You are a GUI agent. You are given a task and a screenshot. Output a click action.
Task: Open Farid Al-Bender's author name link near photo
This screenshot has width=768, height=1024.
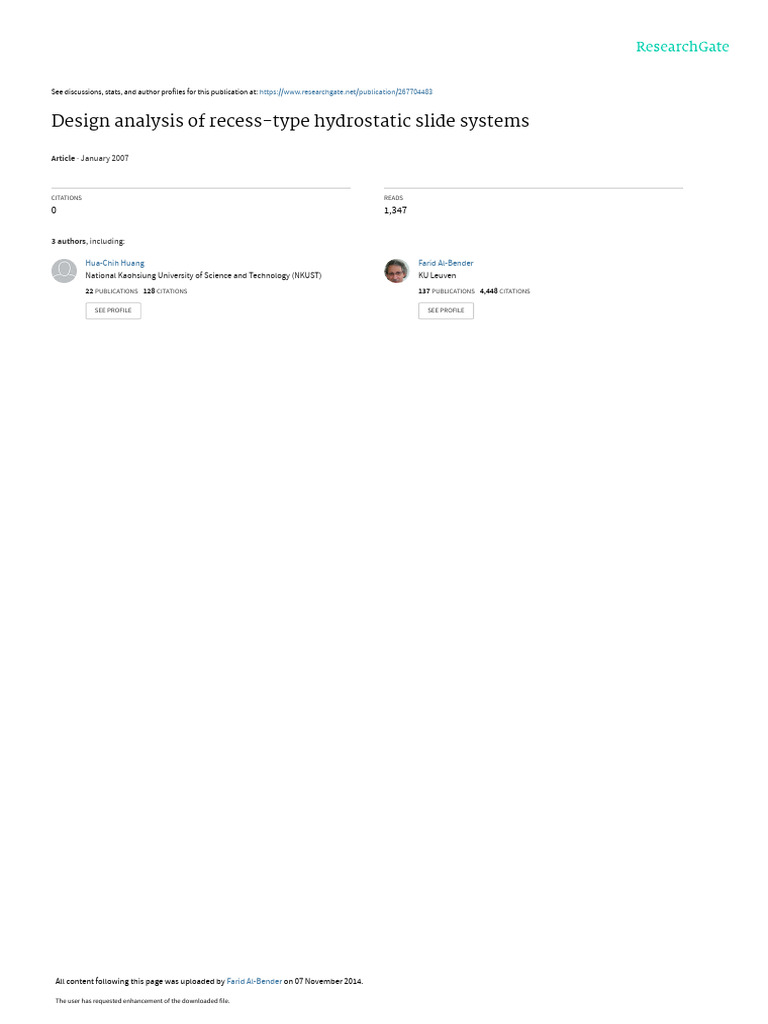[446, 263]
